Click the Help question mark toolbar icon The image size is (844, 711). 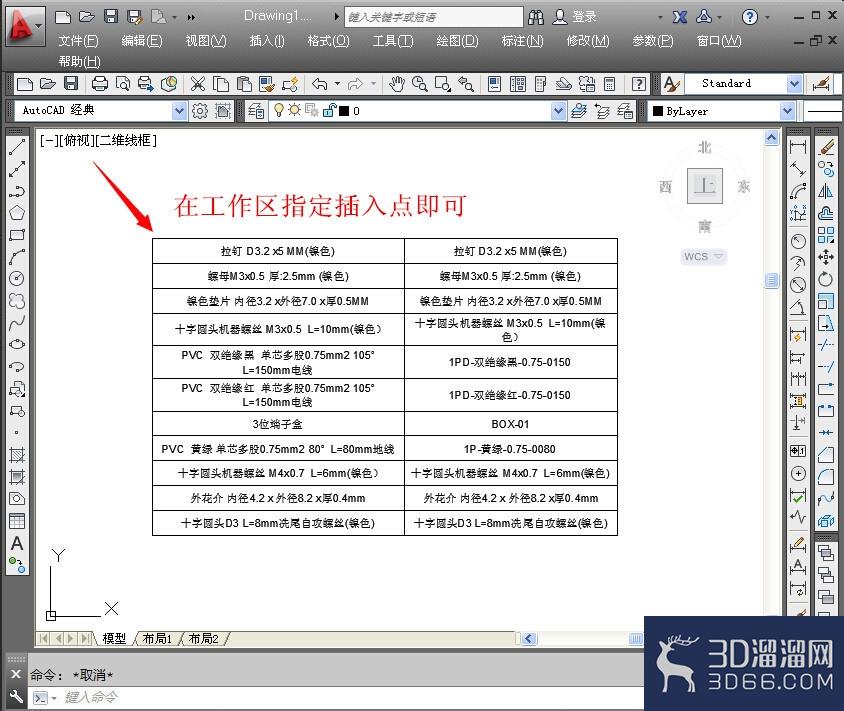(x=638, y=83)
